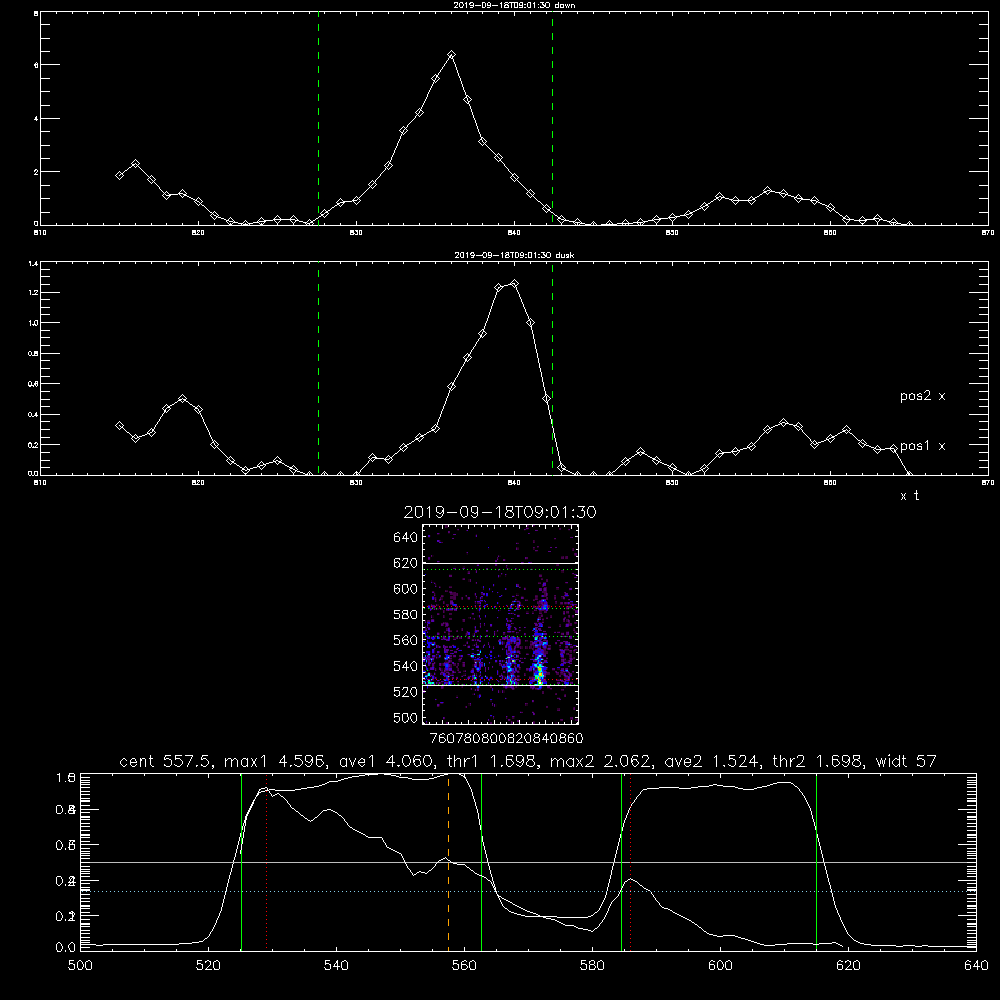
Task: Select the right green dashed line in the dawn plot
Action: pos(552,119)
